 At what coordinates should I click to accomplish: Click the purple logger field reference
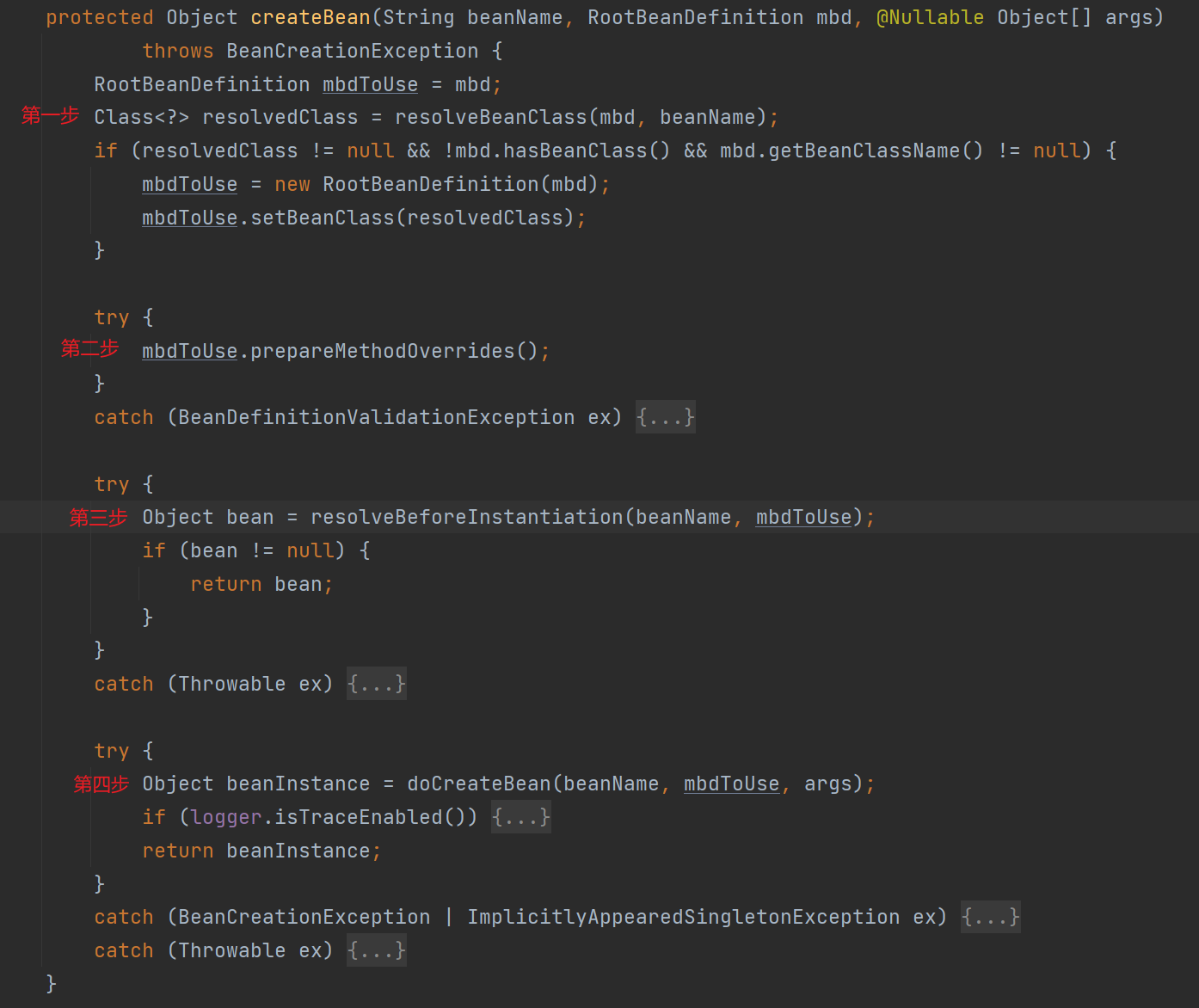225,817
